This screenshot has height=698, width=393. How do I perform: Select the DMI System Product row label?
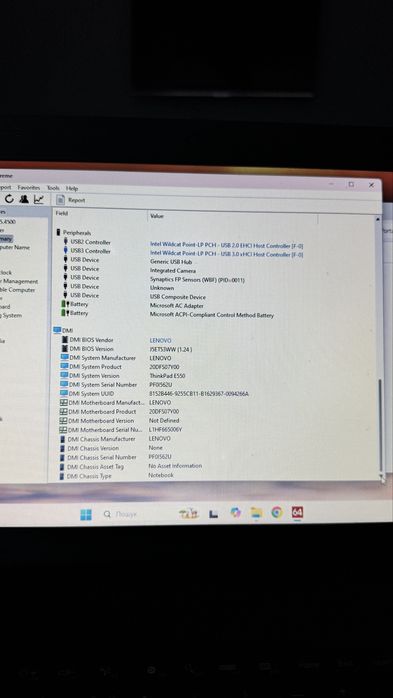point(95,366)
